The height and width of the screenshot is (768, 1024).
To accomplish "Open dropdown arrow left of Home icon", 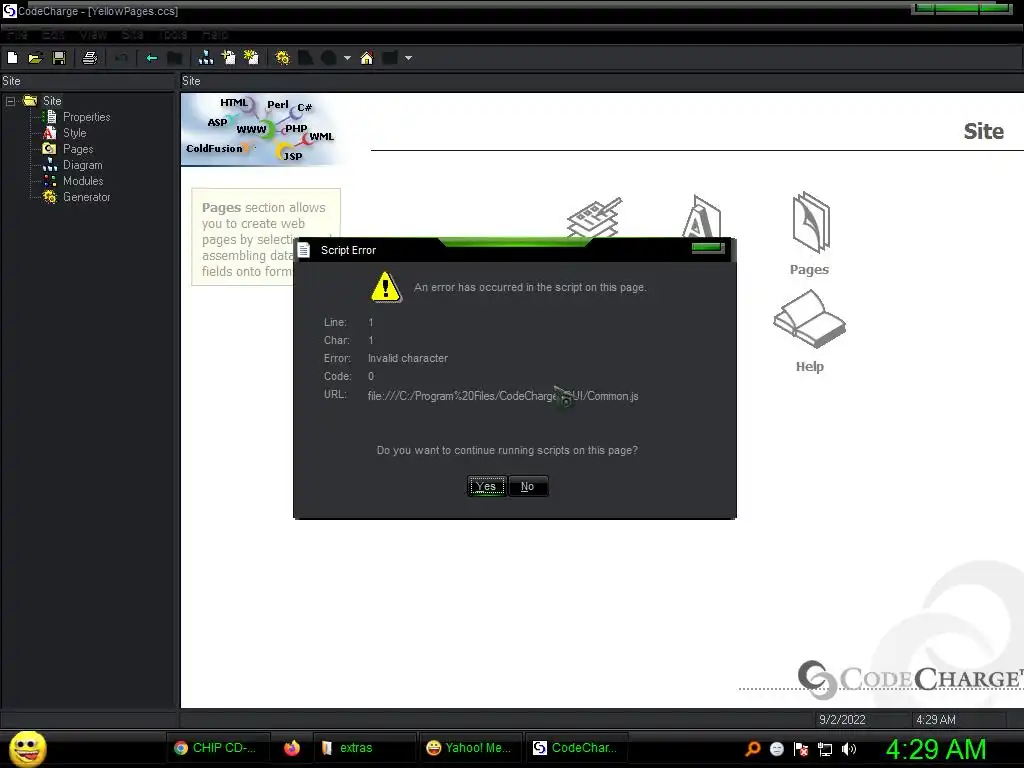I will pos(347,58).
